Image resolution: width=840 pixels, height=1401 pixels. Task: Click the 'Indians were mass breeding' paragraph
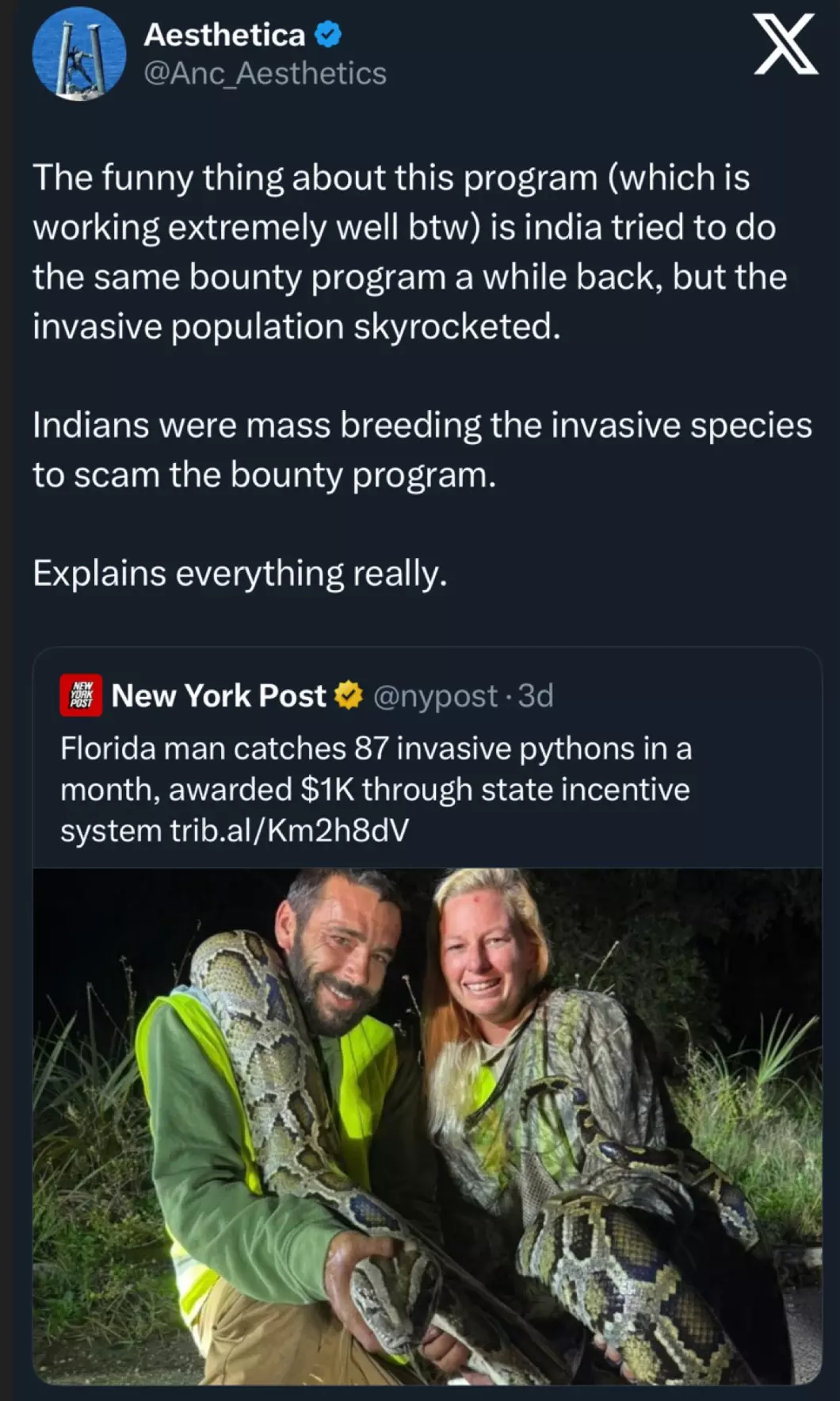(x=422, y=450)
